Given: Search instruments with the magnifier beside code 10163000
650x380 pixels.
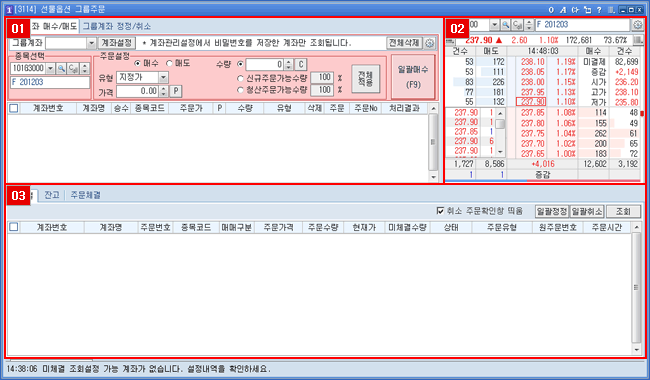Looking at the screenshot, I should 61,68.
